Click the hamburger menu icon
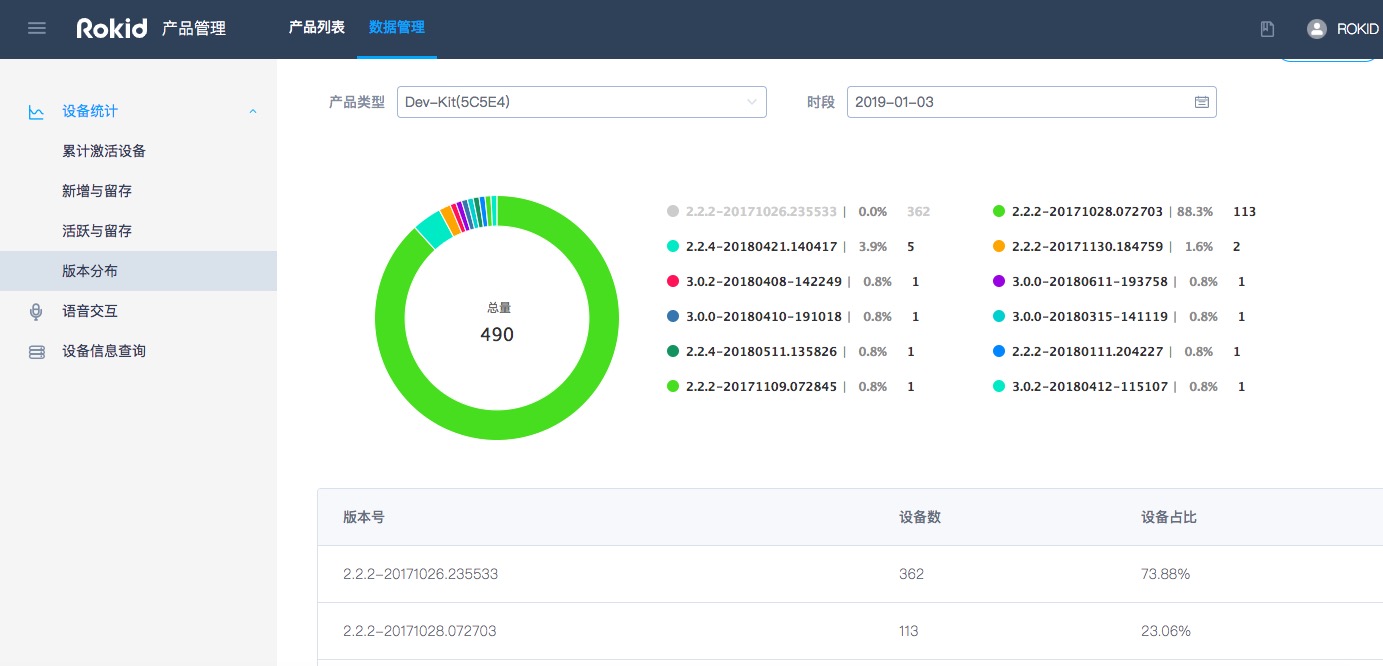The height and width of the screenshot is (666, 1383). (37, 28)
